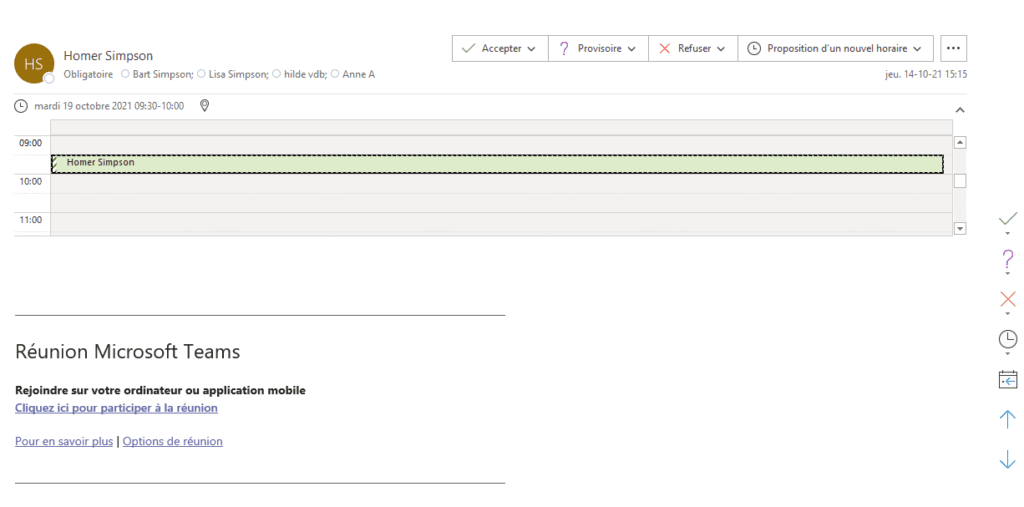1024x507 pixels.
Task: Open the Options de réunion link
Action: [x=172, y=441]
